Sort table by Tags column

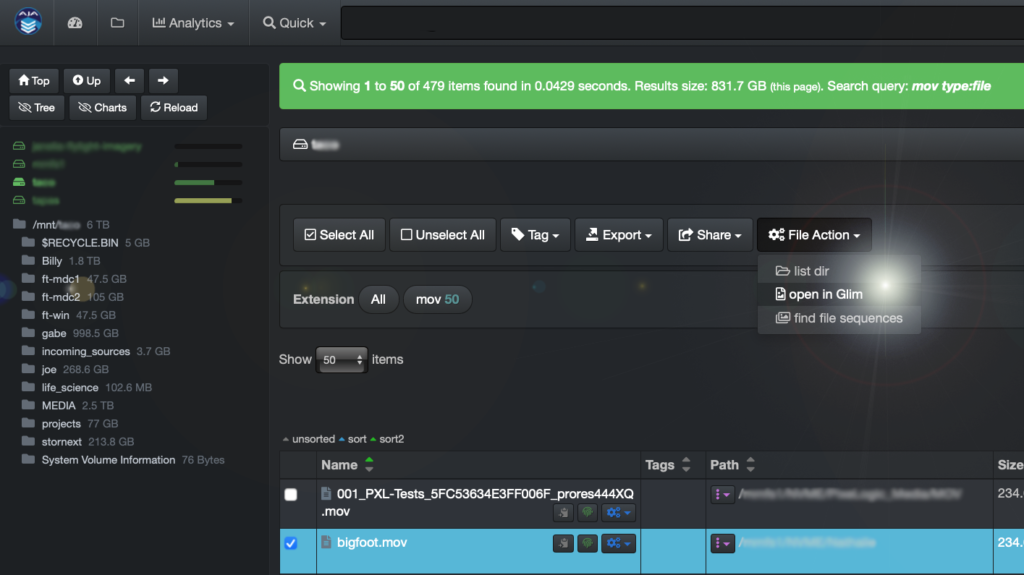(x=667, y=465)
